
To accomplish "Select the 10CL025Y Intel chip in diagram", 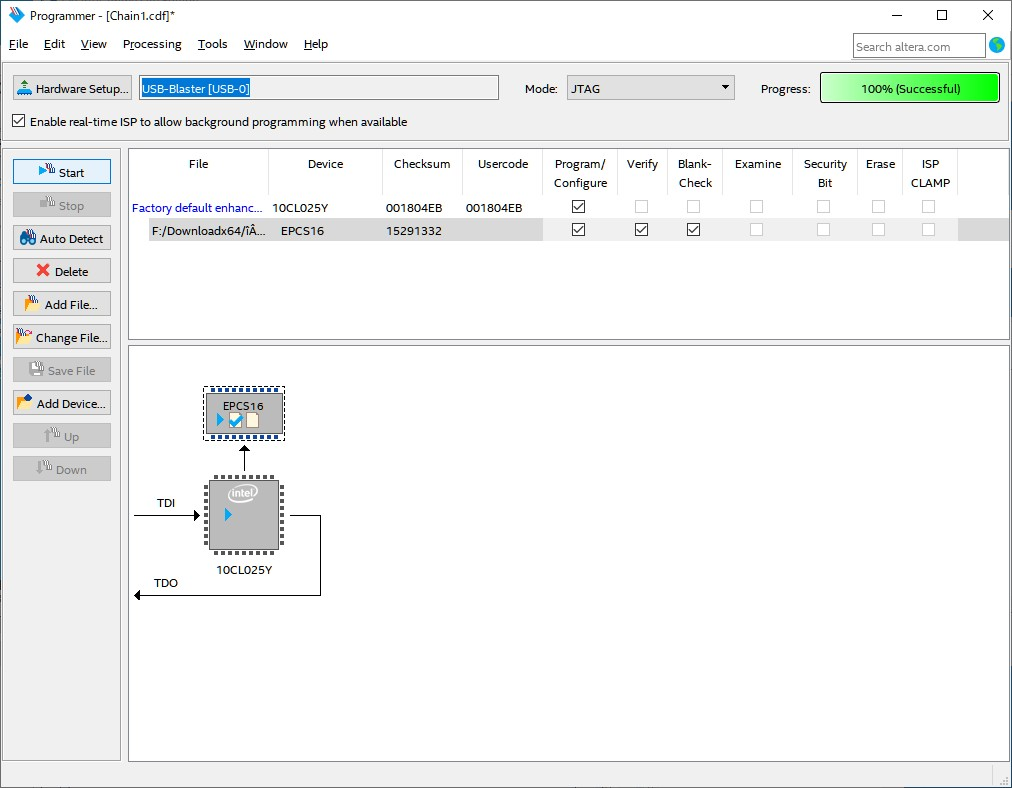I will pos(244,515).
